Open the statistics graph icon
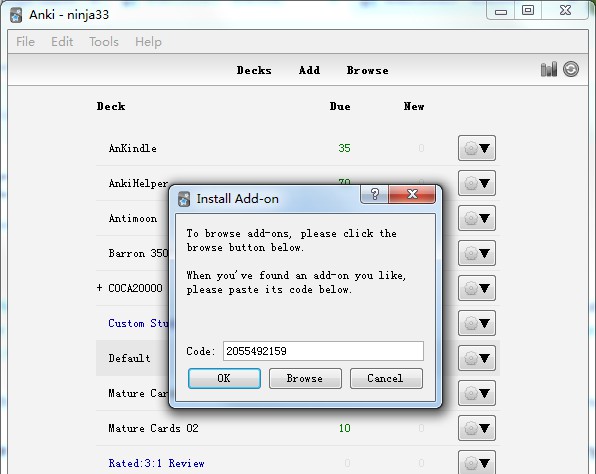The image size is (596, 474). (548, 69)
